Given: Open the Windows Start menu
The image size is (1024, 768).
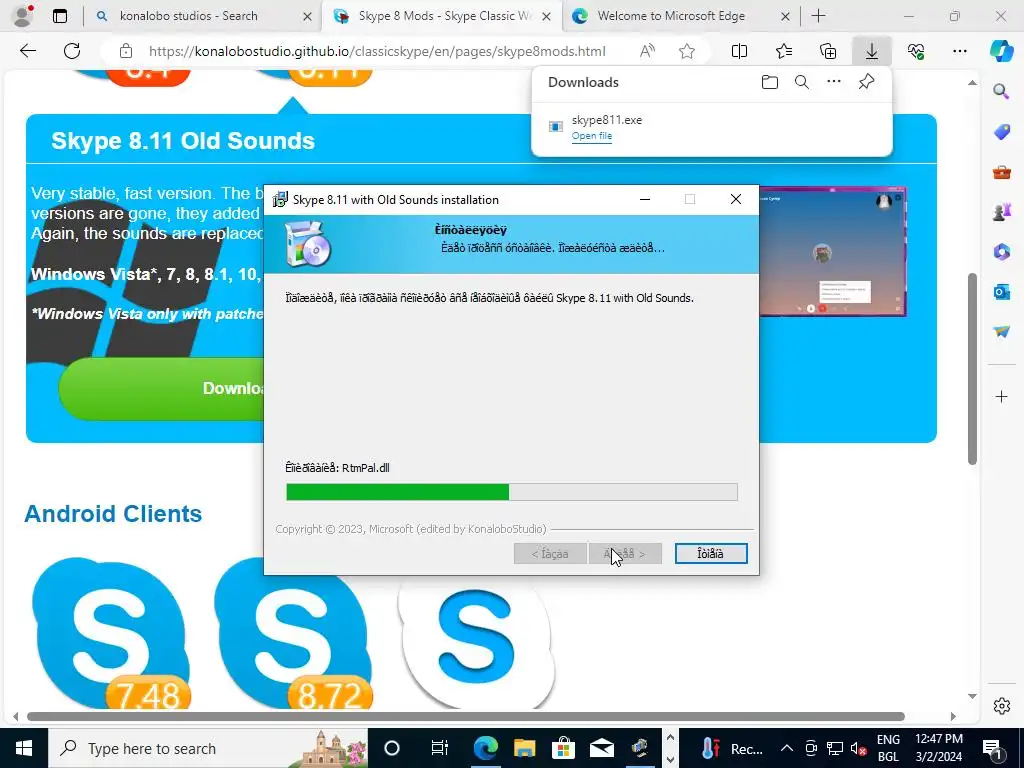Looking at the screenshot, I should [24, 748].
